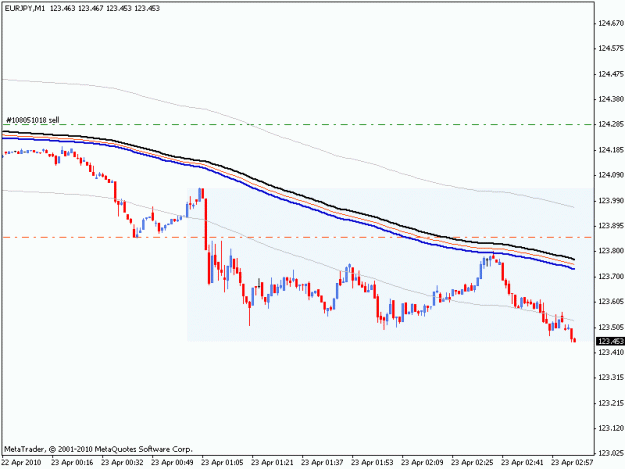Click the 123.315 price axis label
Image resolution: width=625 pixels, height=469 pixels.
[x=611, y=377]
